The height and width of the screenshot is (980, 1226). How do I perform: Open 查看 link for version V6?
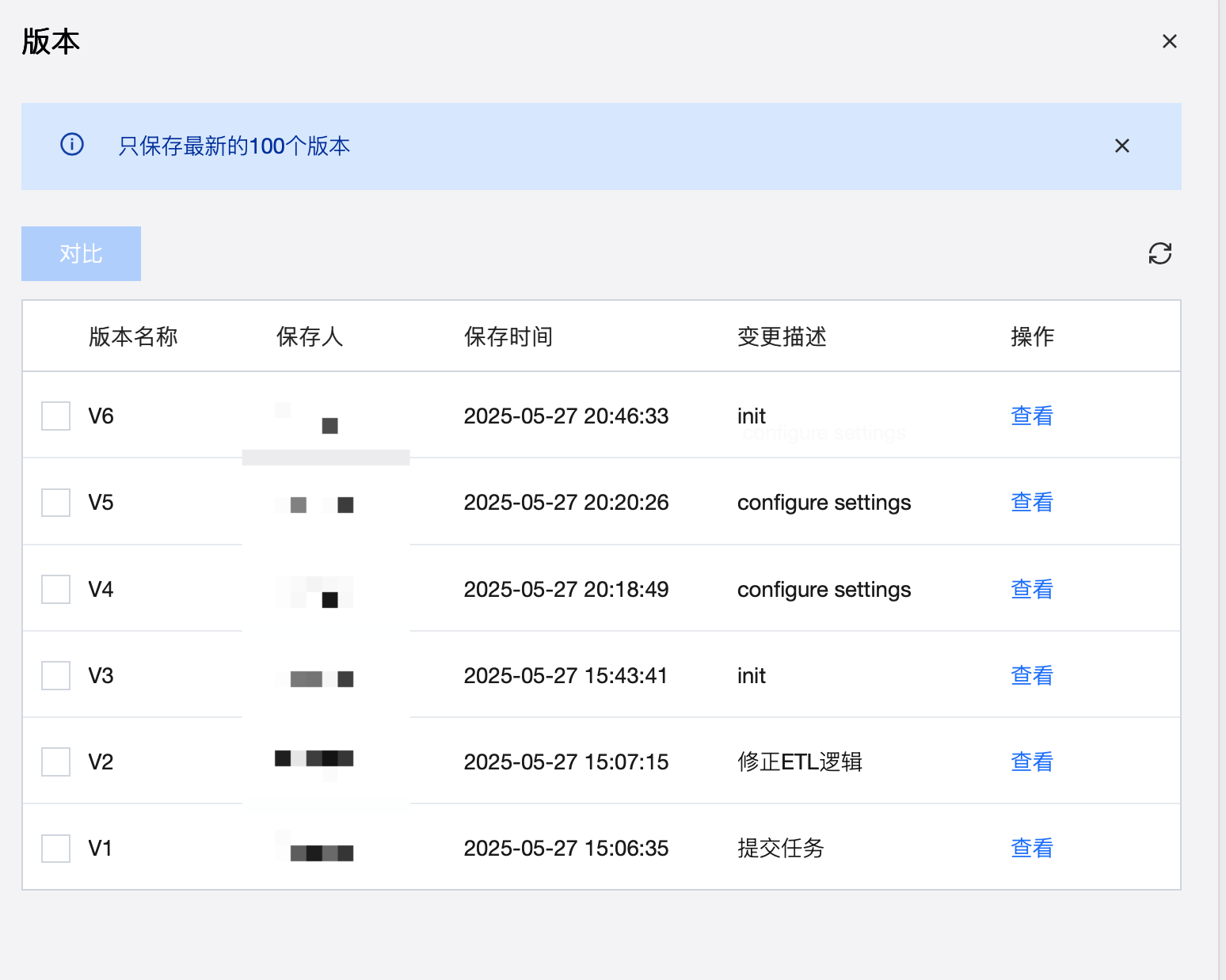pyautogui.click(x=1031, y=416)
